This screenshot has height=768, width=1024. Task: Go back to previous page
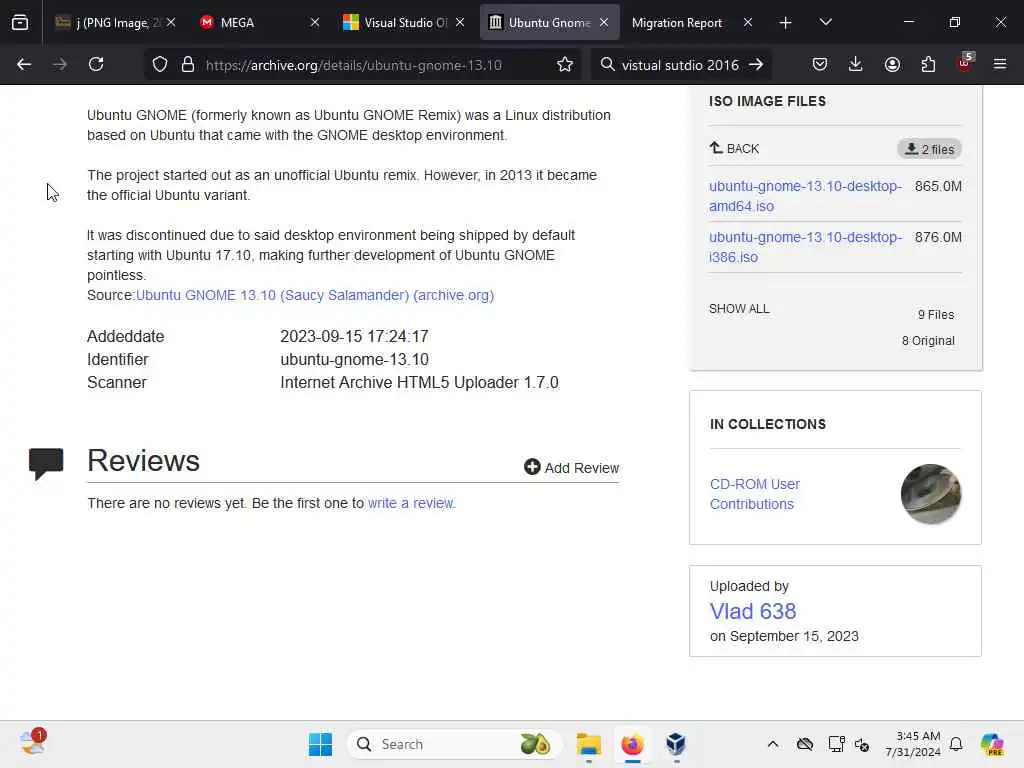(24, 64)
